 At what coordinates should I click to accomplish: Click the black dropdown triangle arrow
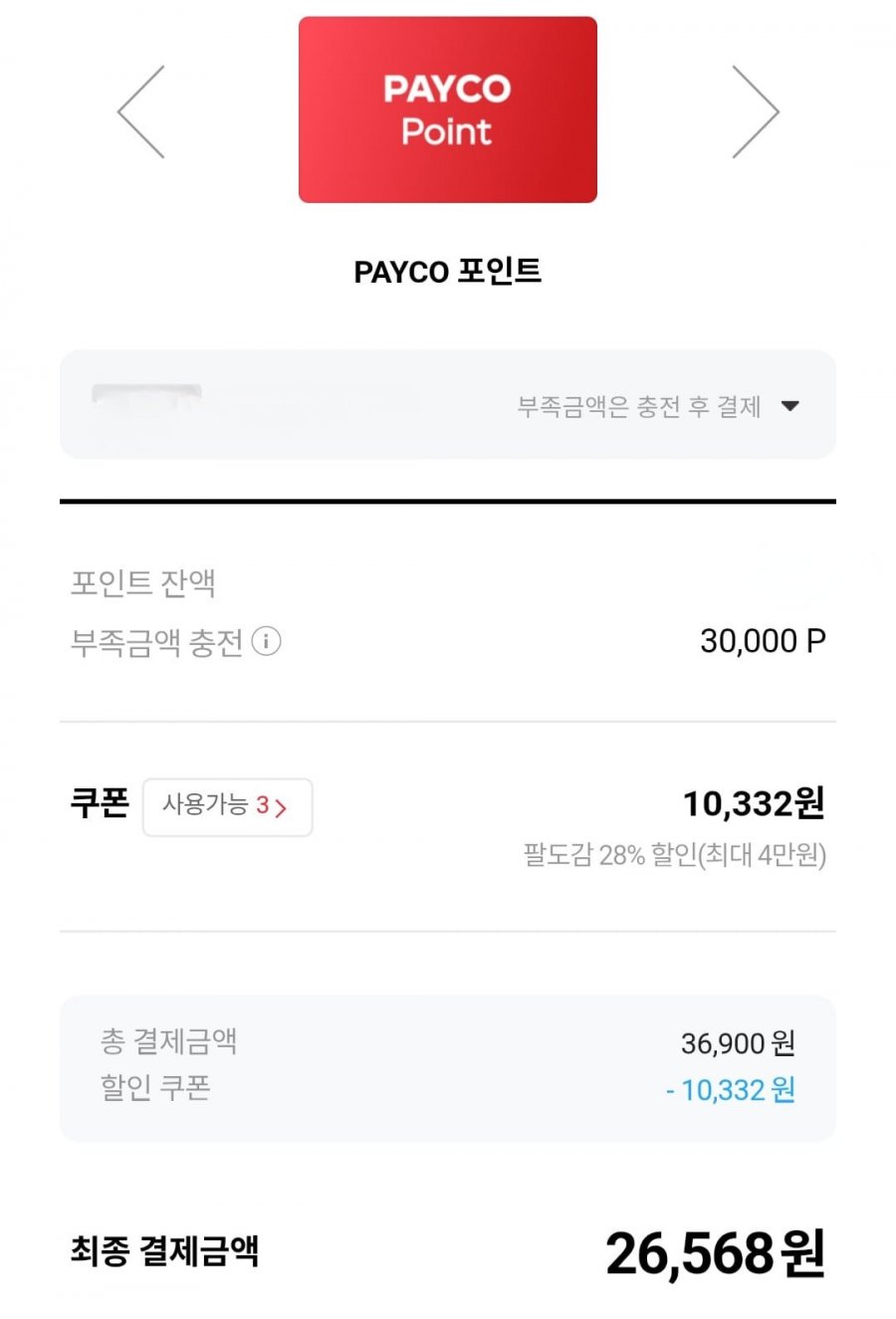tap(790, 406)
